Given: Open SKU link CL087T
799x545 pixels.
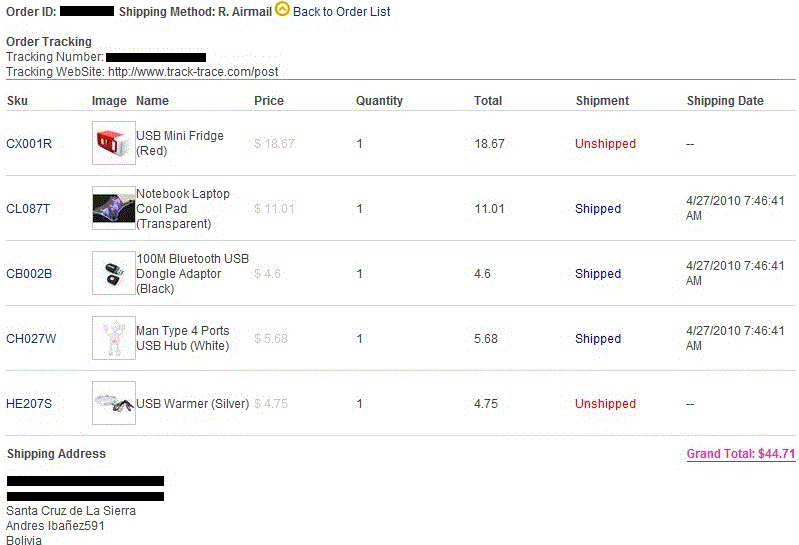Looking at the screenshot, I should (x=28, y=209).
